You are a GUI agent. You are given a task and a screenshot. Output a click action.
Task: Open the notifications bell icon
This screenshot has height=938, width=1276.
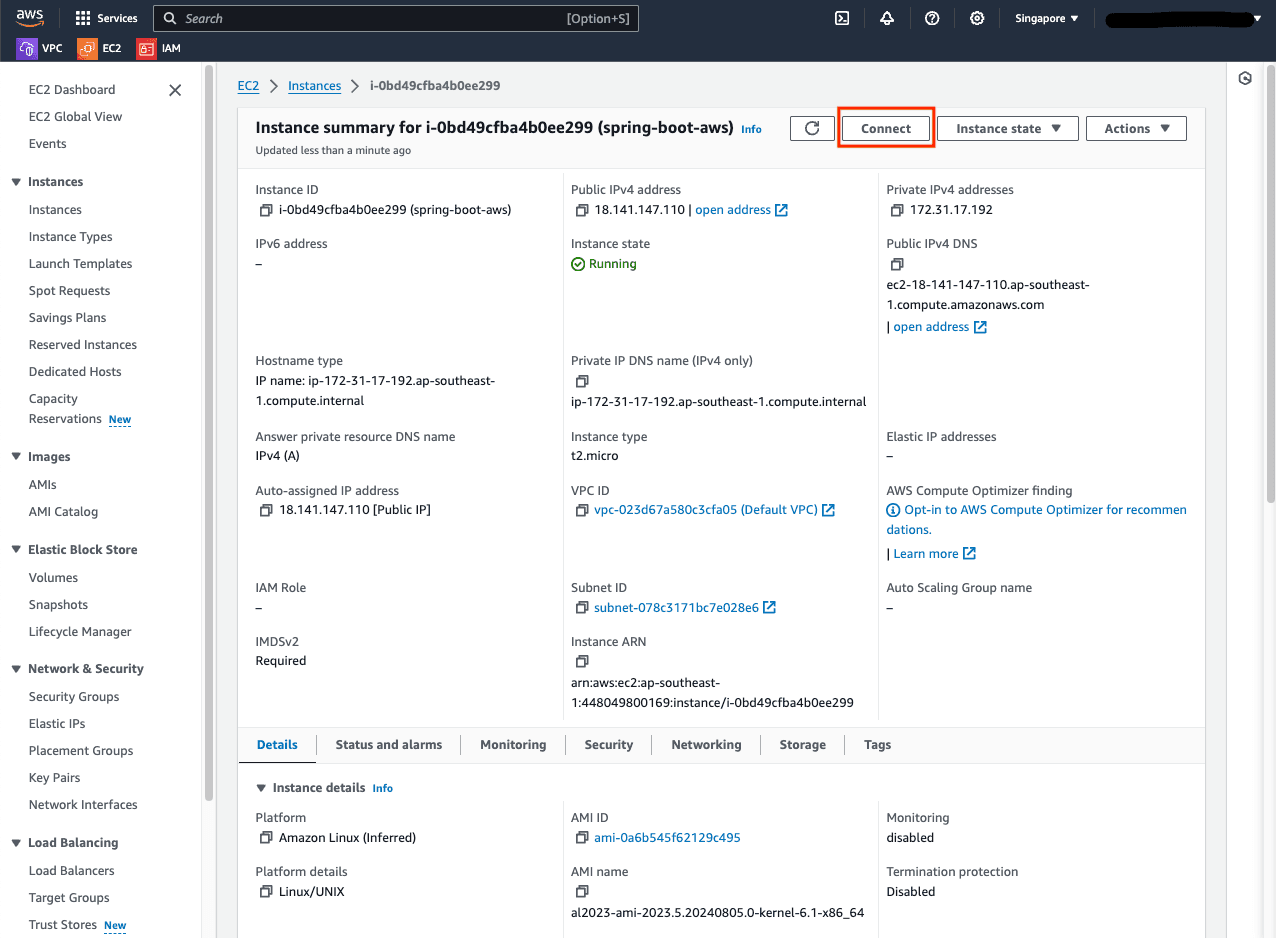coord(887,18)
